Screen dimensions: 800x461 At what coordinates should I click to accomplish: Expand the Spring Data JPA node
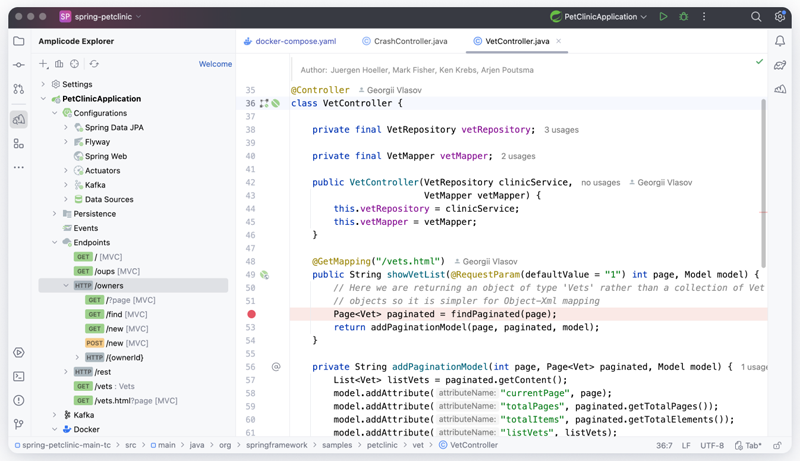point(66,127)
